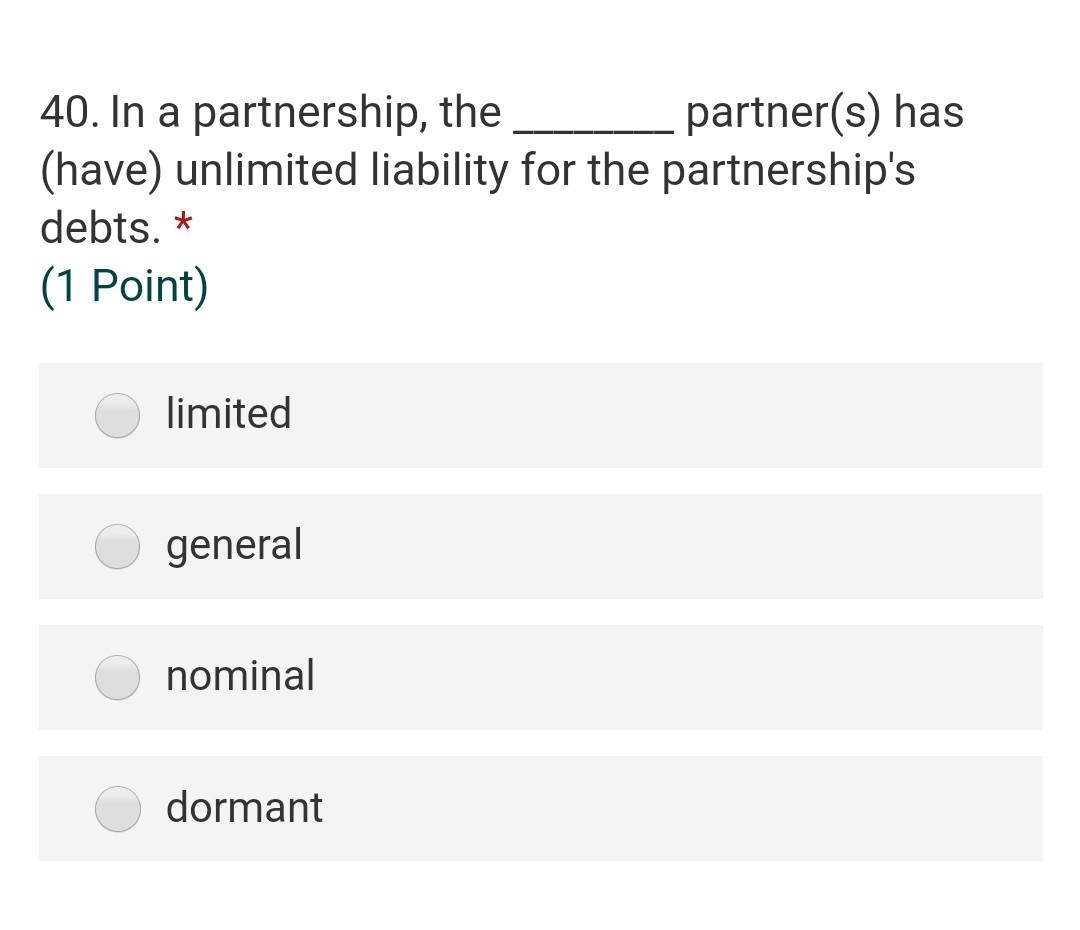1080x930 pixels.
Task: Select the topmost answer choice circle
Action: (117, 415)
